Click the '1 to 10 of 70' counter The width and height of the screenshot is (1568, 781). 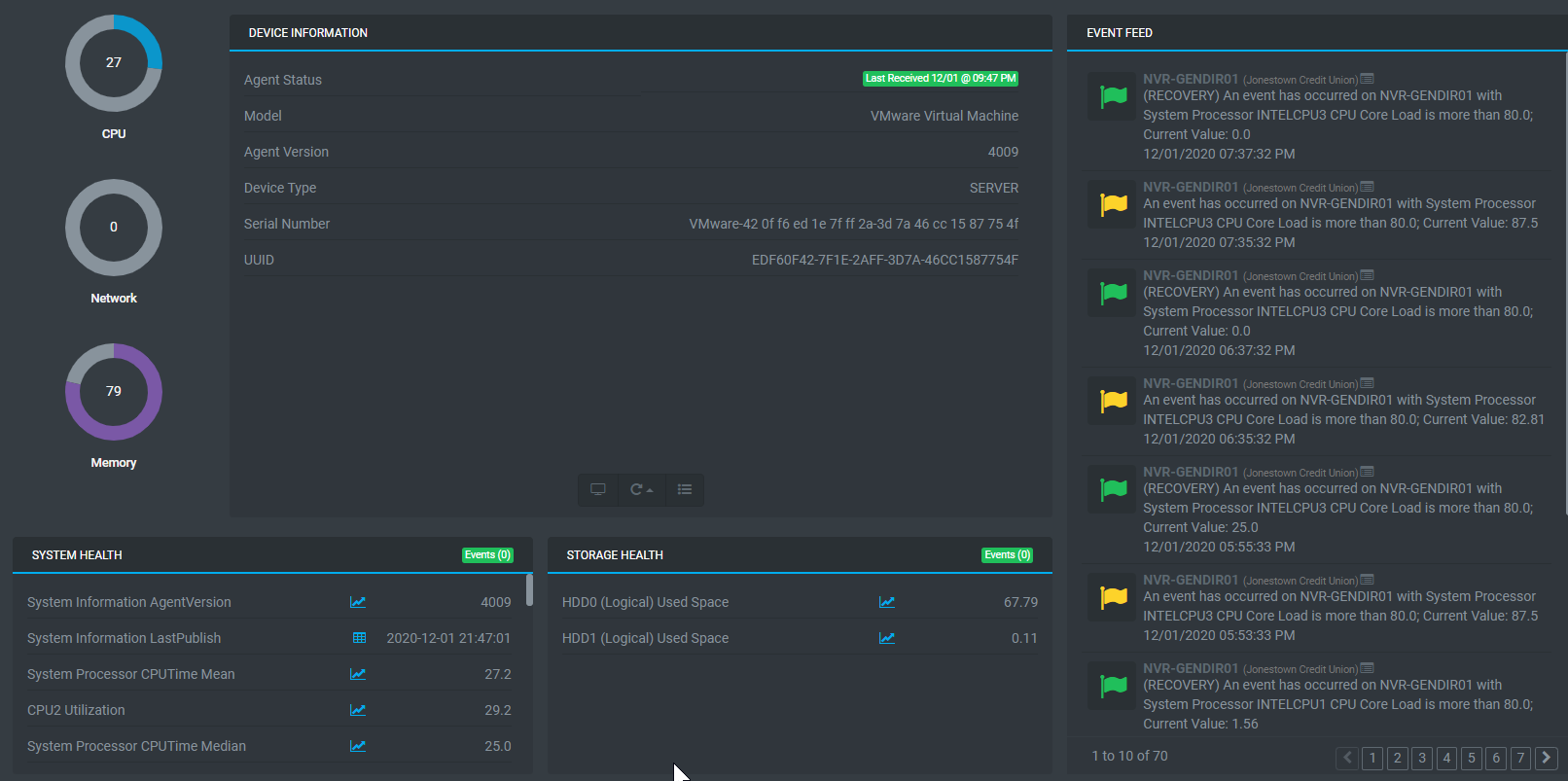coord(1129,756)
